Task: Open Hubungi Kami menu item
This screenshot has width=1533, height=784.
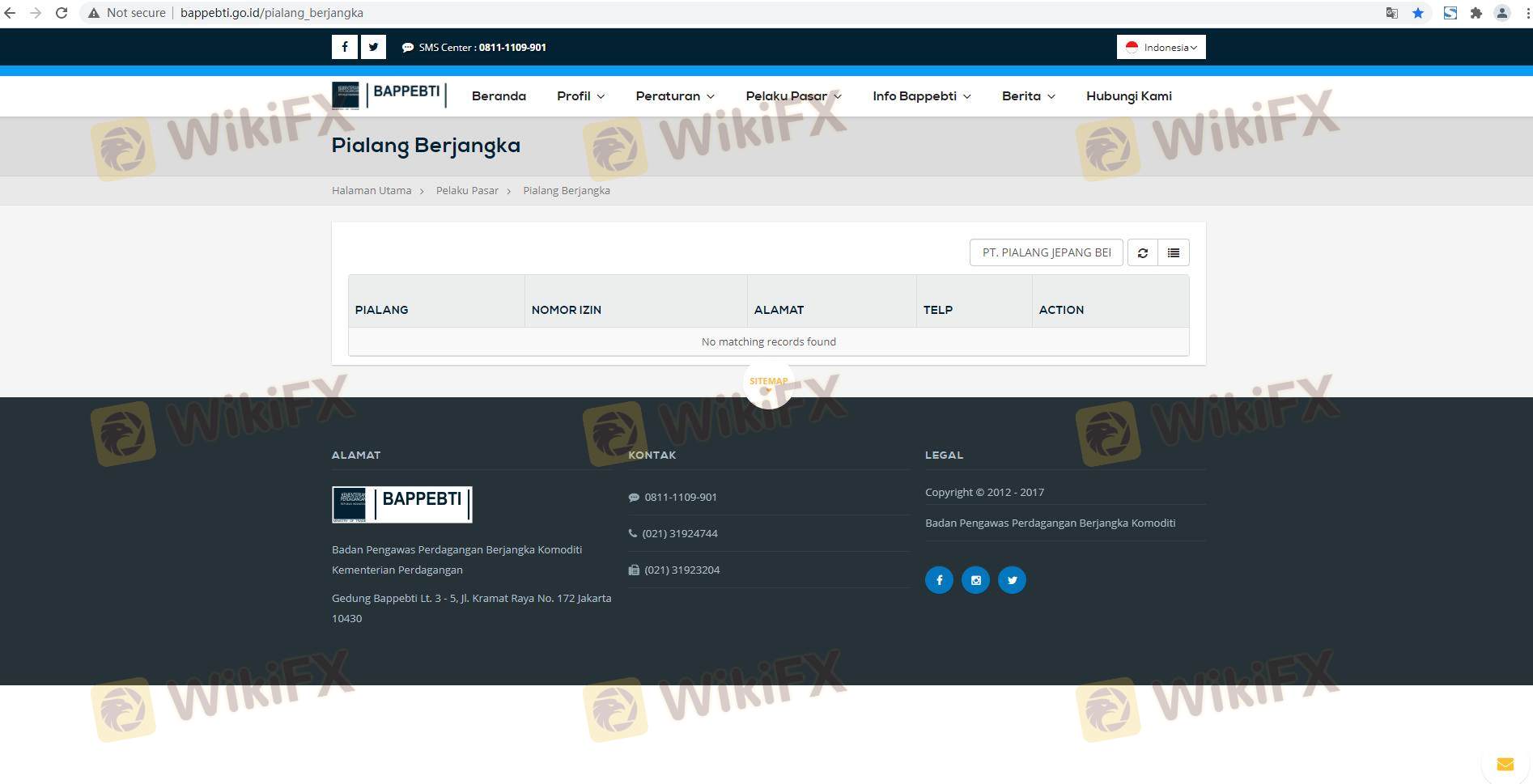Action: pos(1128,96)
